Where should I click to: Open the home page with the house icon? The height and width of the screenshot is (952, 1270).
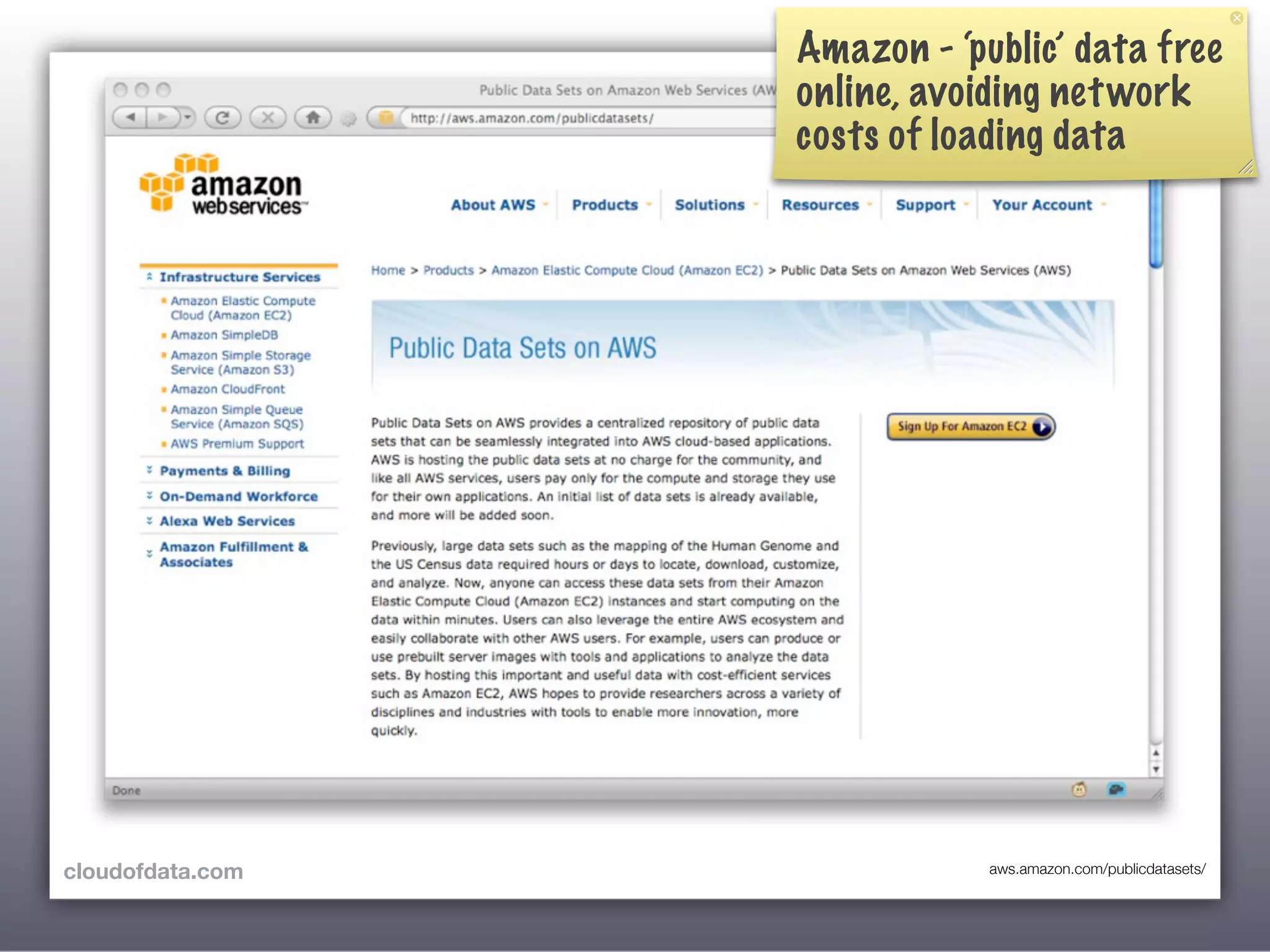tap(313, 117)
